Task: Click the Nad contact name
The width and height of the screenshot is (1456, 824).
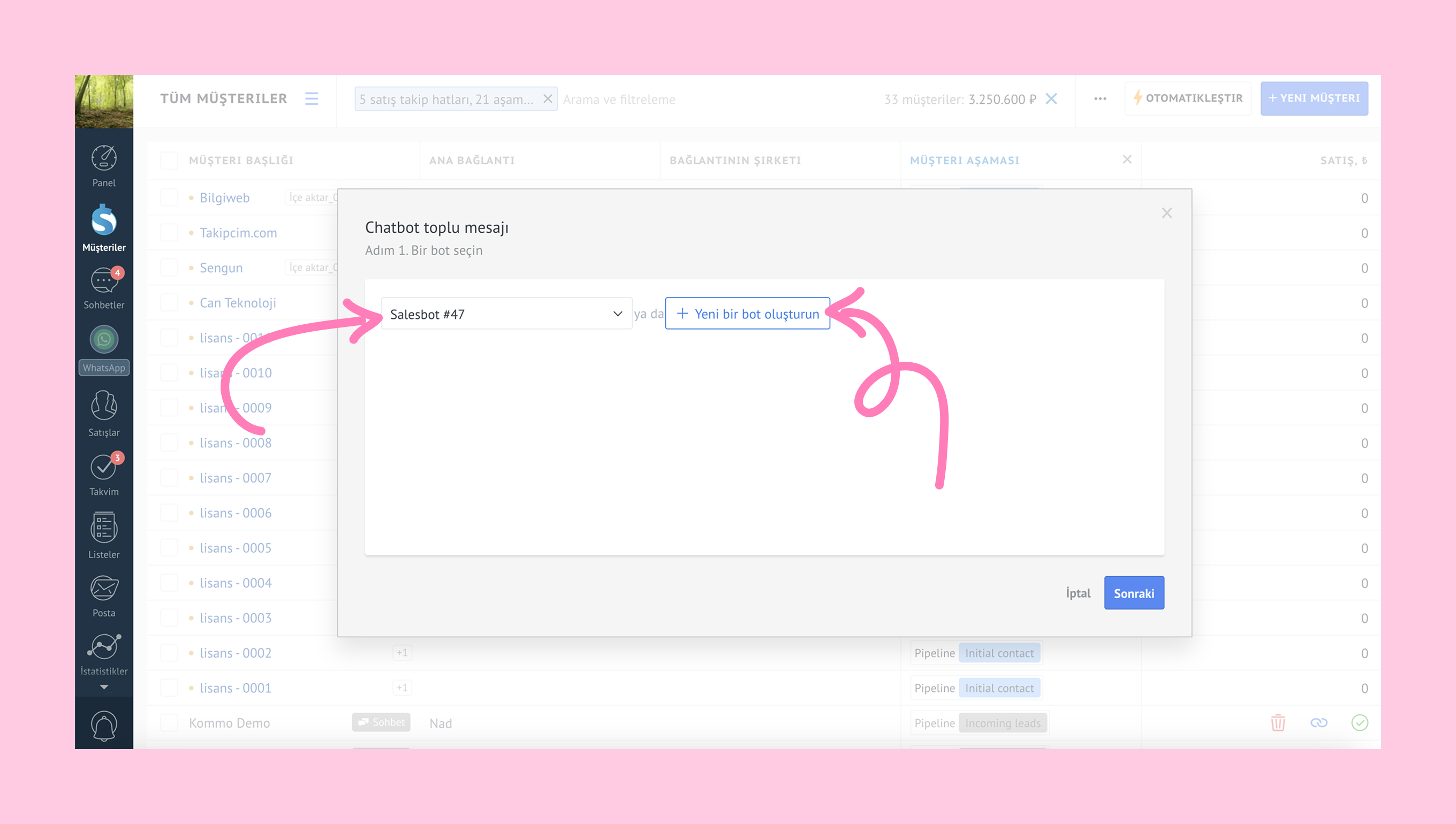Action: click(441, 723)
